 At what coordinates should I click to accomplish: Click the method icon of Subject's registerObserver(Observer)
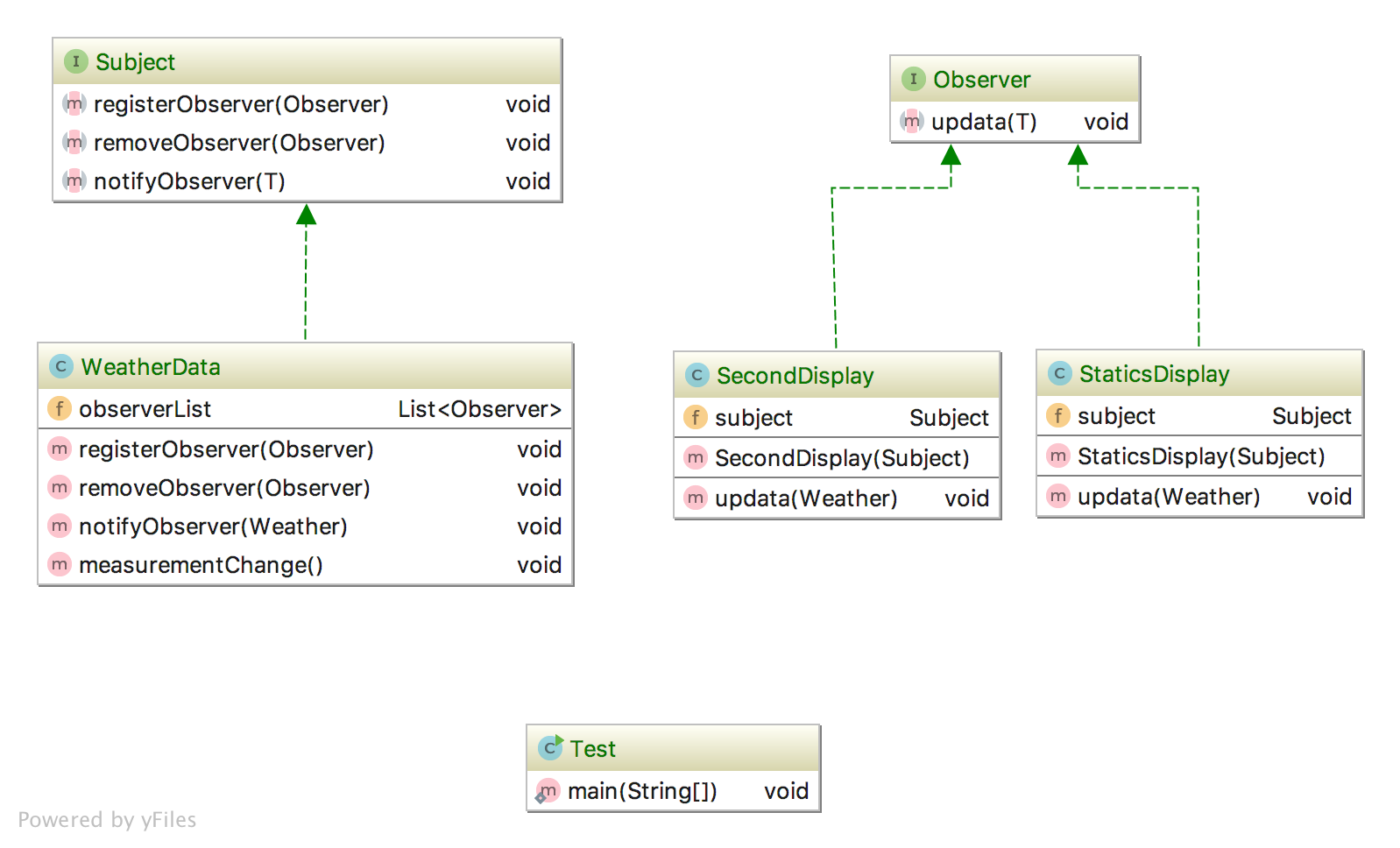tap(74, 103)
